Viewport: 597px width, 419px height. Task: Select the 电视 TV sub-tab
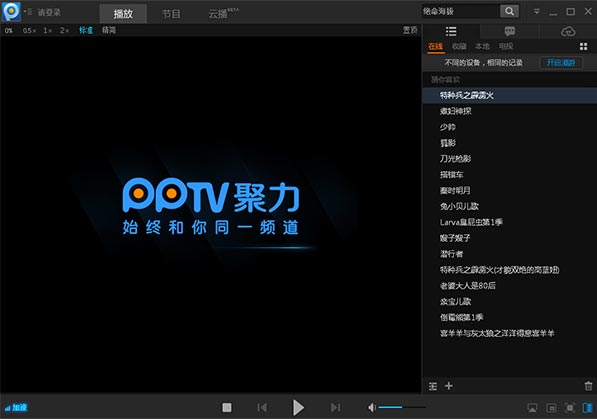[x=506, y=47]
